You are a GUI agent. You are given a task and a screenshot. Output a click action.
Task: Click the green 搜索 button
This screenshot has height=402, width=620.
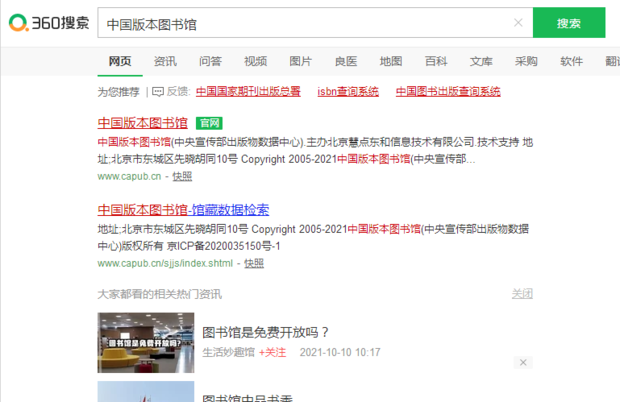(569, 23)
